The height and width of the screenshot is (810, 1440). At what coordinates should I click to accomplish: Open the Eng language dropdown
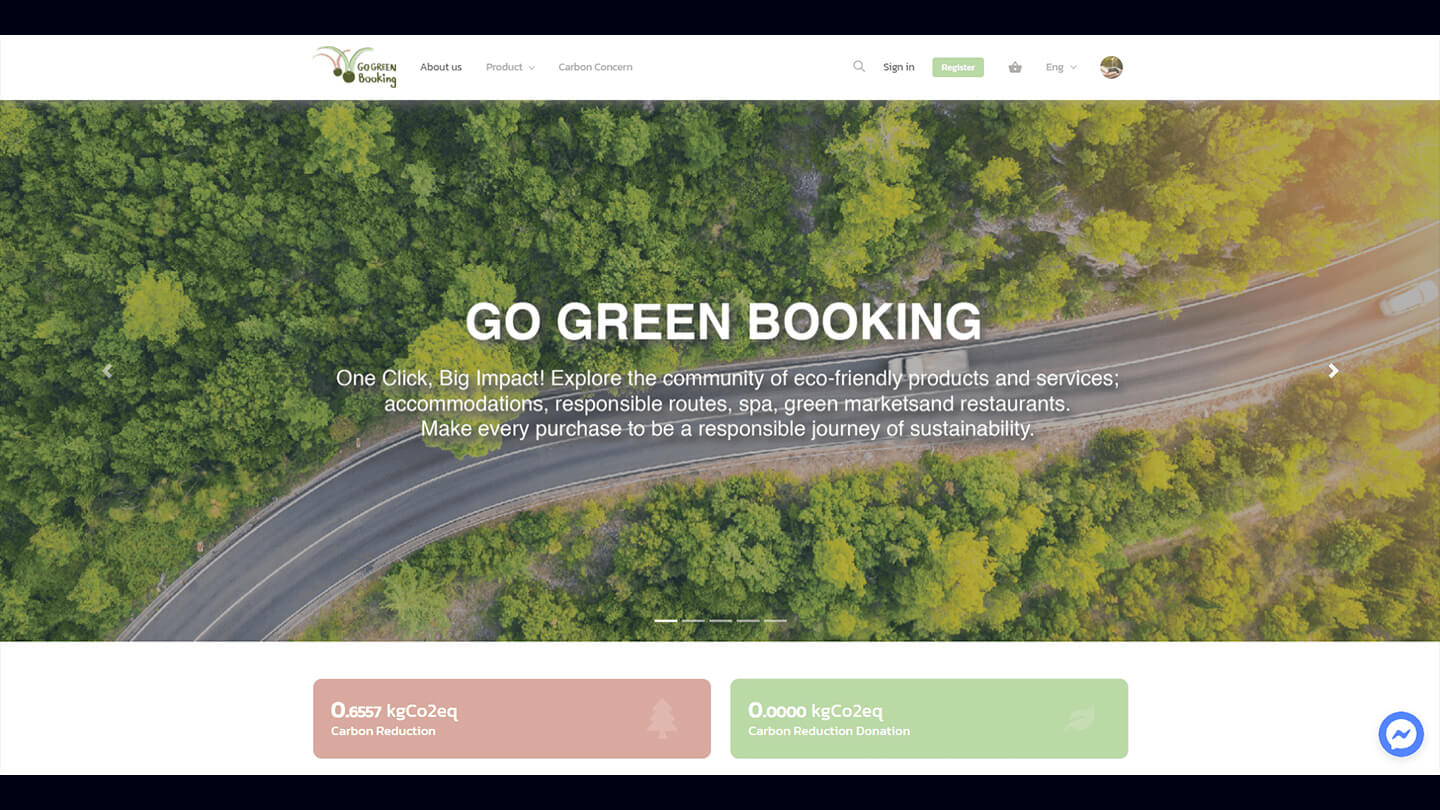[x=1061, y=67]
